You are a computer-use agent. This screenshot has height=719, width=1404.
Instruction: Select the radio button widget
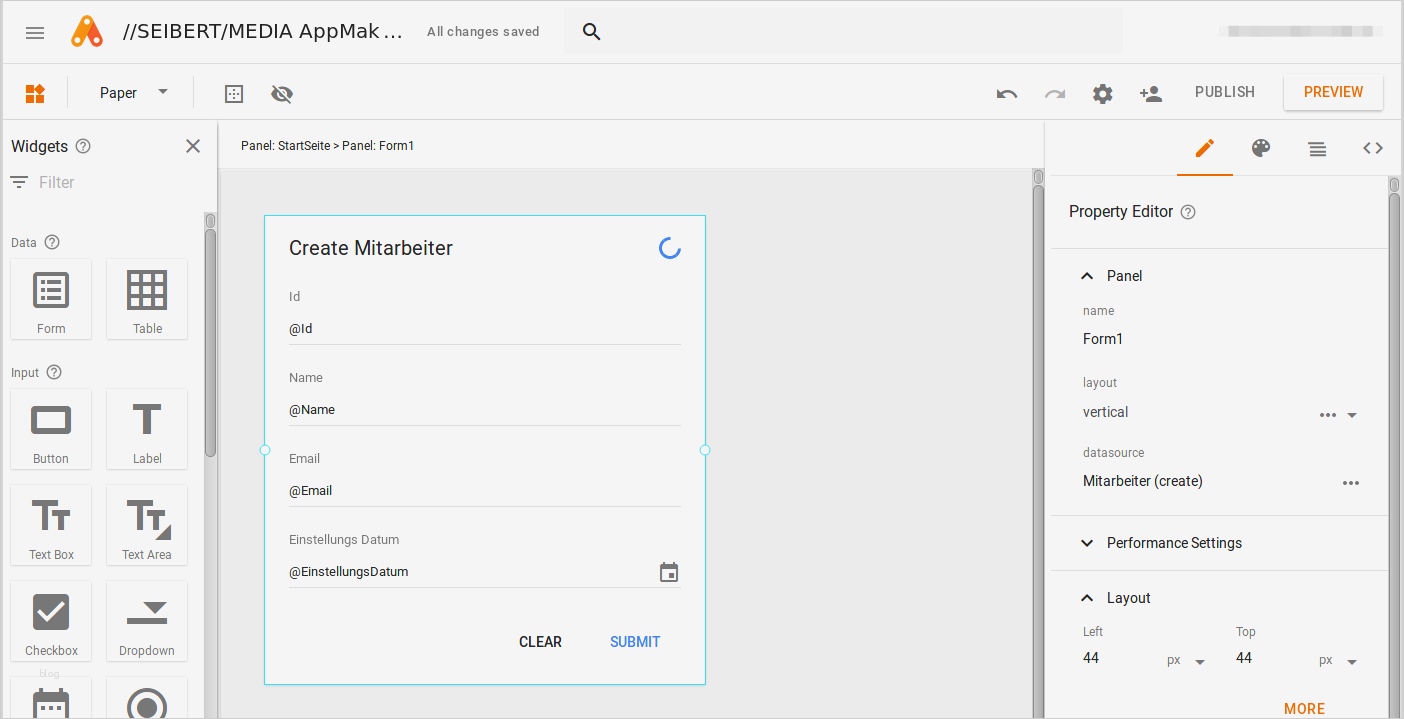[147, 698]
